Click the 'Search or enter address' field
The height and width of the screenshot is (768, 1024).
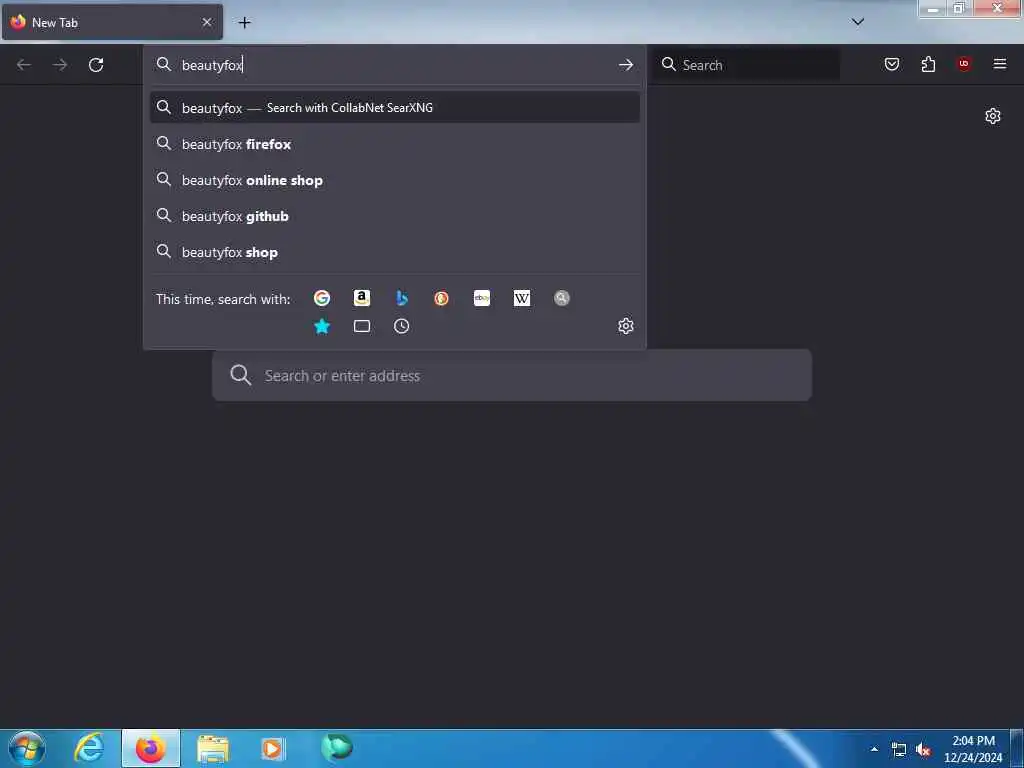click(512, 376)
